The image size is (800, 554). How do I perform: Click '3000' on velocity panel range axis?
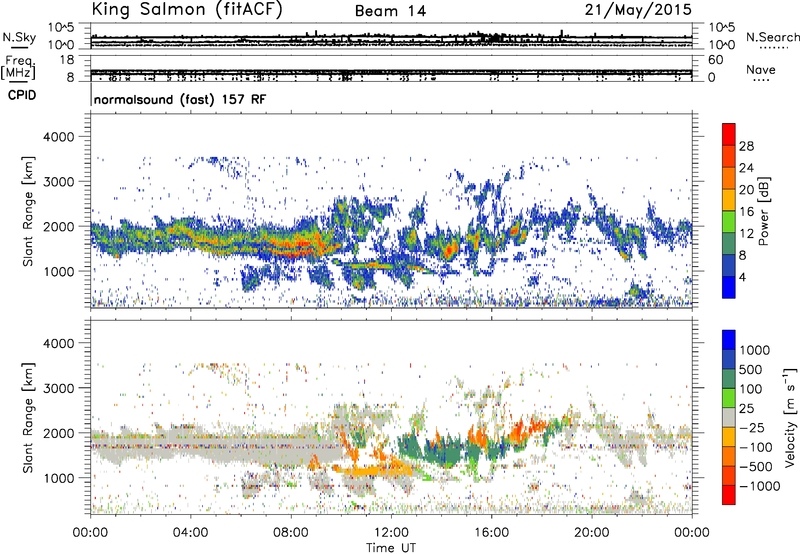tap(59, 388)
